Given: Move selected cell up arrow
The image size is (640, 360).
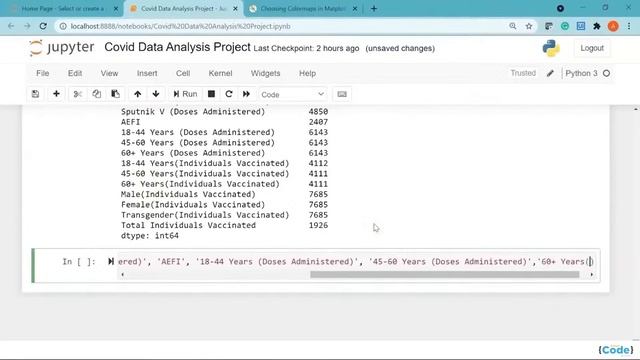Looking at the screenshot, I should point(138,94).
